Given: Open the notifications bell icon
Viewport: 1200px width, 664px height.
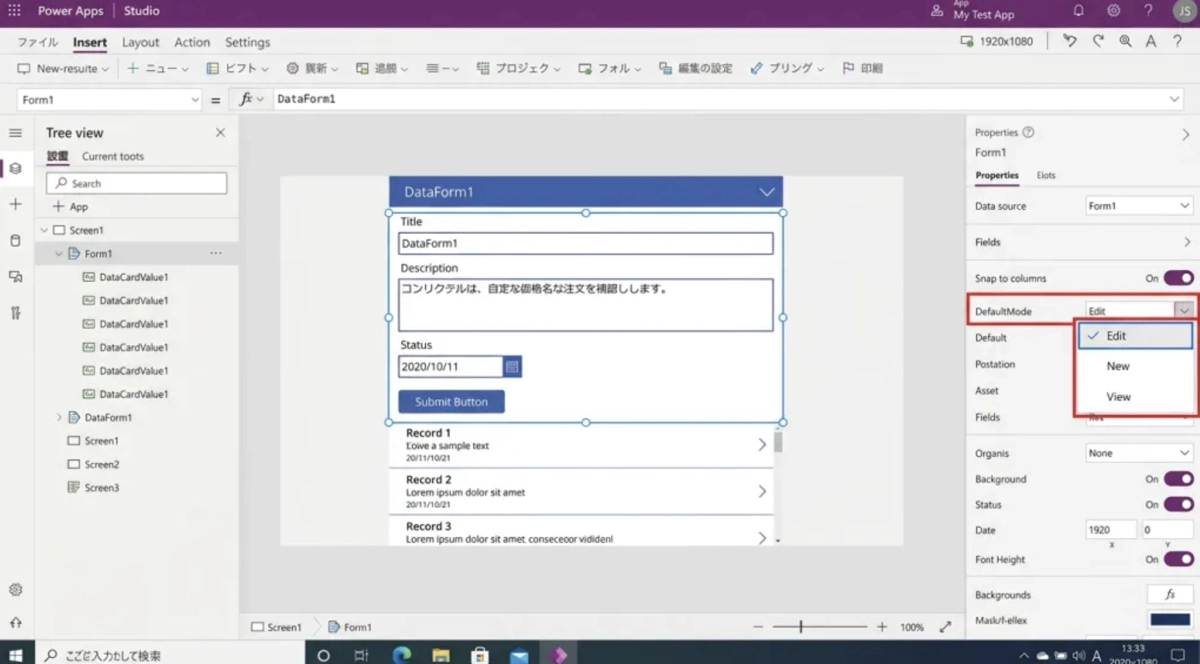Looking at the screenshot, I should [x=1079, y=11].
